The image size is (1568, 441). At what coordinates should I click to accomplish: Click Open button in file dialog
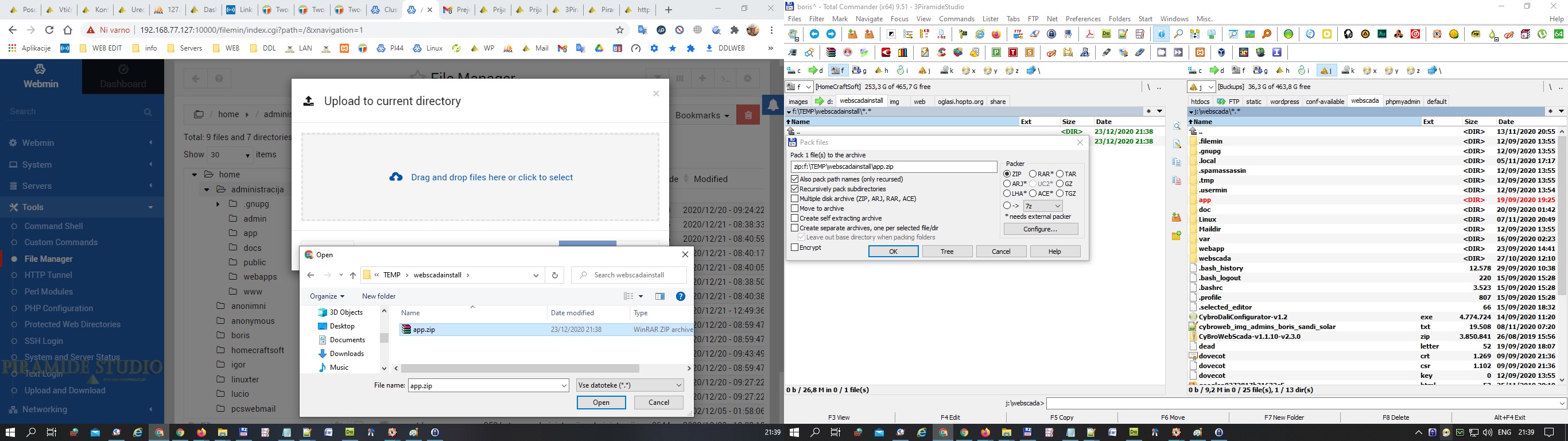[601, 403]
